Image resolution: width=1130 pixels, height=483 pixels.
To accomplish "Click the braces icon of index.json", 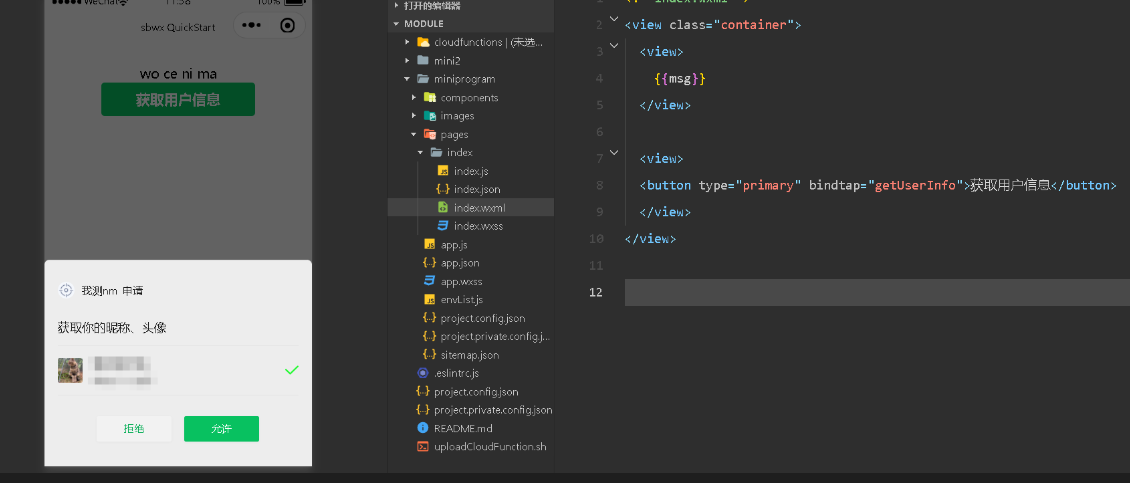I will pos(443,190).
